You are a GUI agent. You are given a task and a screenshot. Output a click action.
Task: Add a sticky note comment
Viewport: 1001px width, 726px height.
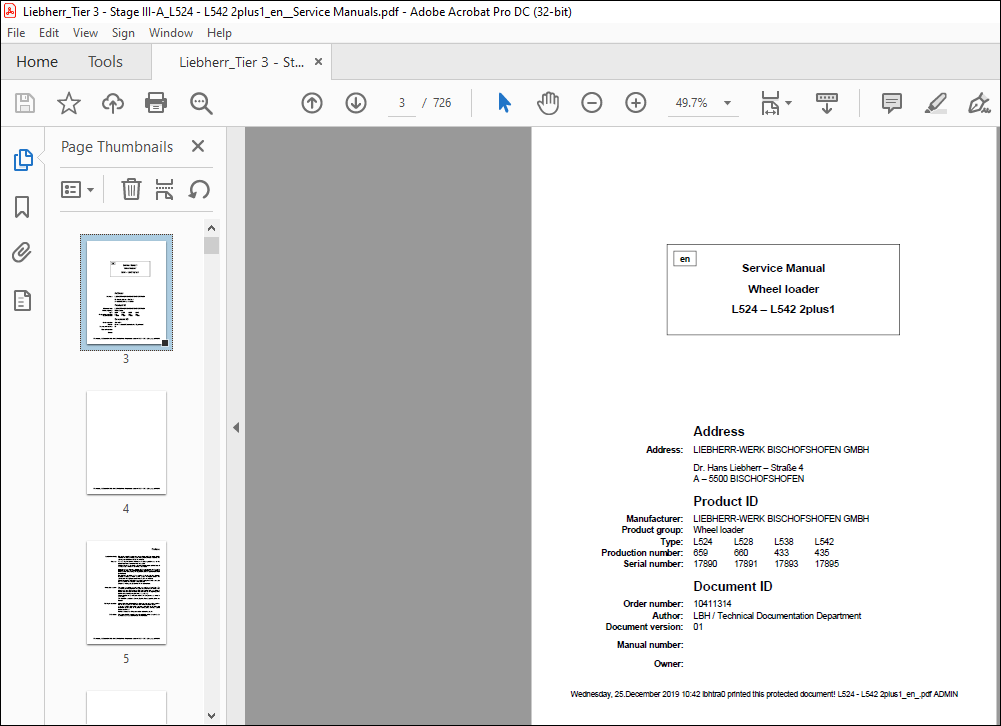coord(892,103)
